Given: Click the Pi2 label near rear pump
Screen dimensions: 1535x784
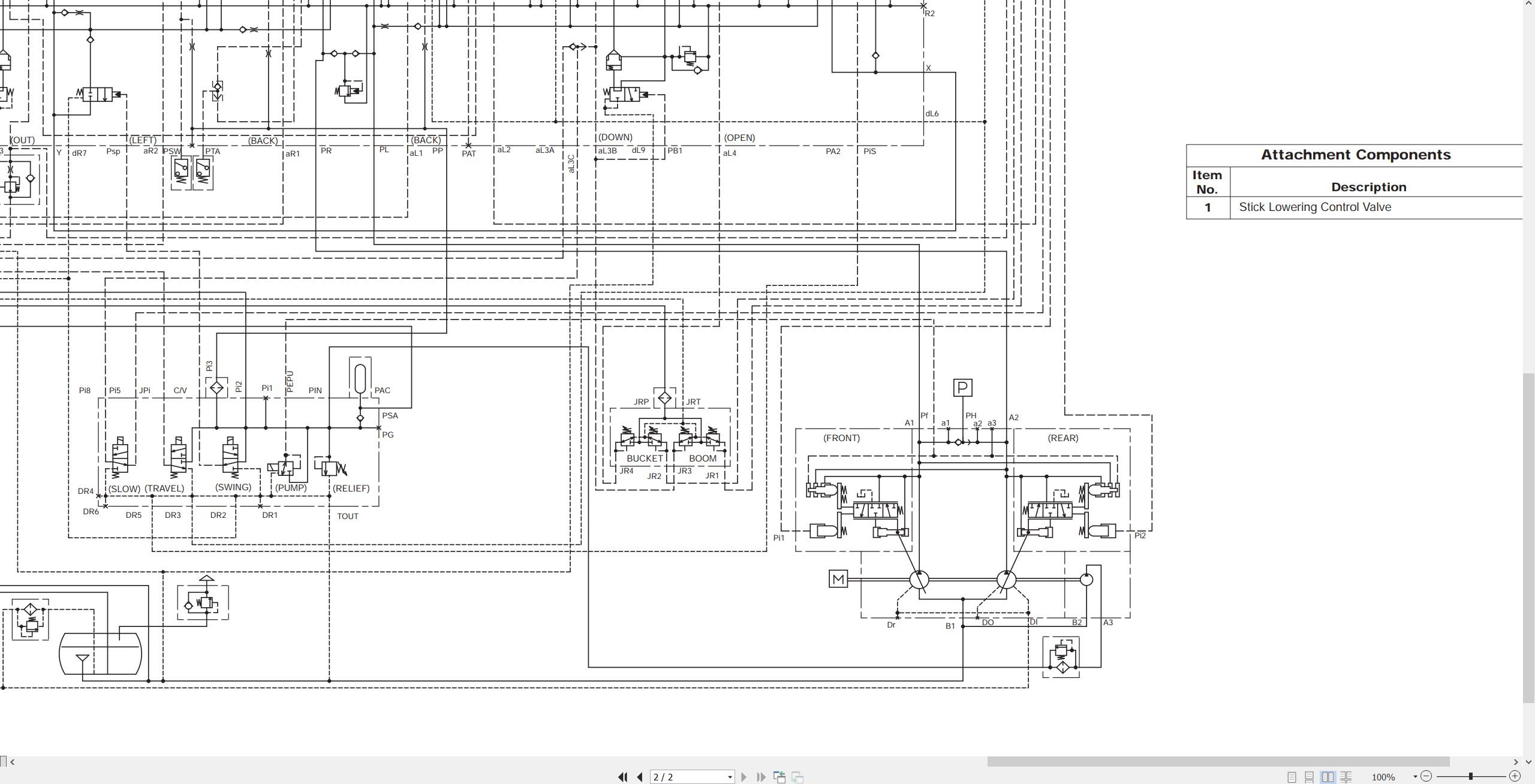Looking at the screenshot, I should click(1140, 536).
